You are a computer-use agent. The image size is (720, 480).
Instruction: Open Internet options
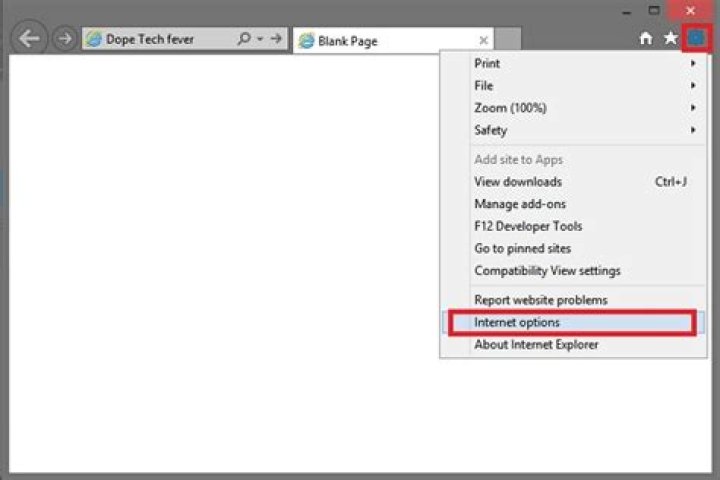573,322
